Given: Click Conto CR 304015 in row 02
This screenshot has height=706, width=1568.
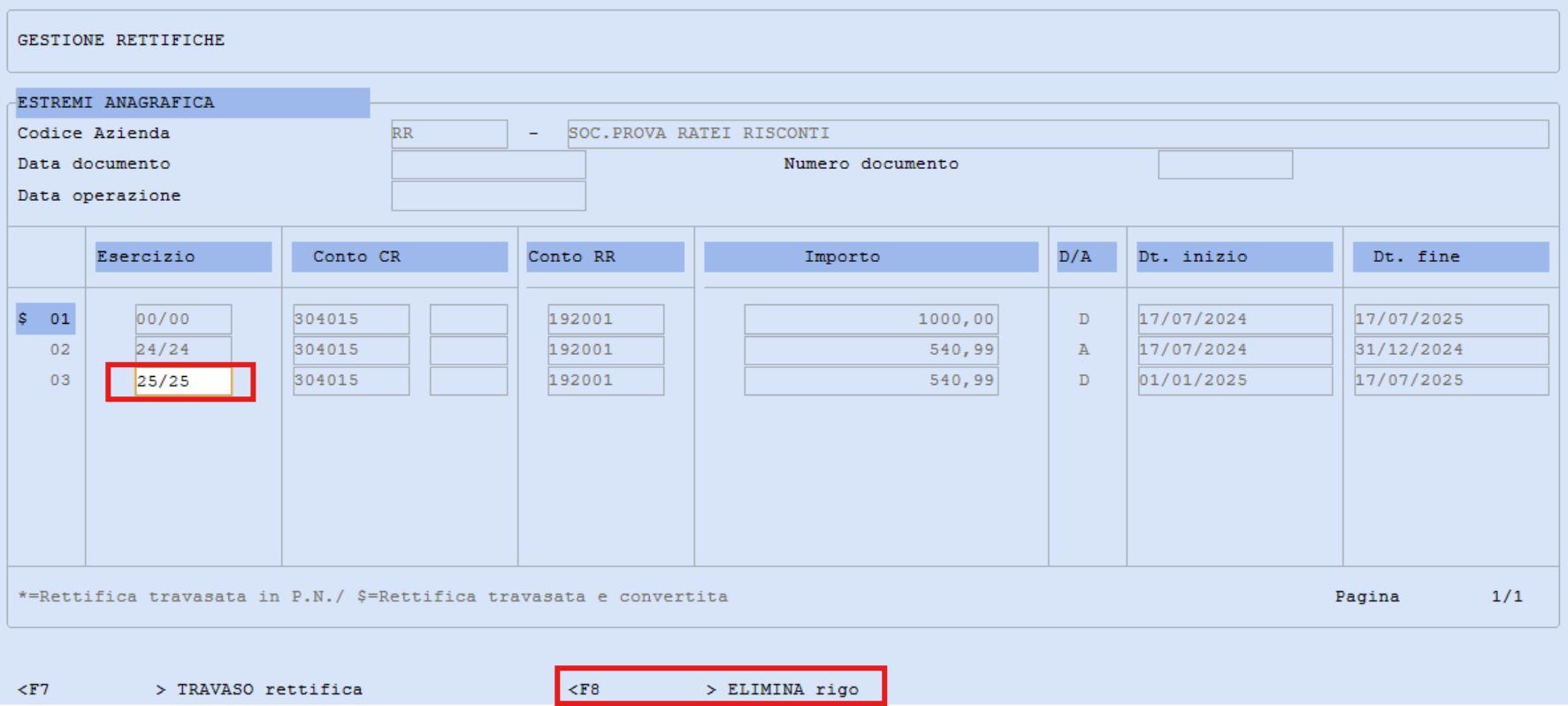Looking at the screenshot, I should [351, 349].
